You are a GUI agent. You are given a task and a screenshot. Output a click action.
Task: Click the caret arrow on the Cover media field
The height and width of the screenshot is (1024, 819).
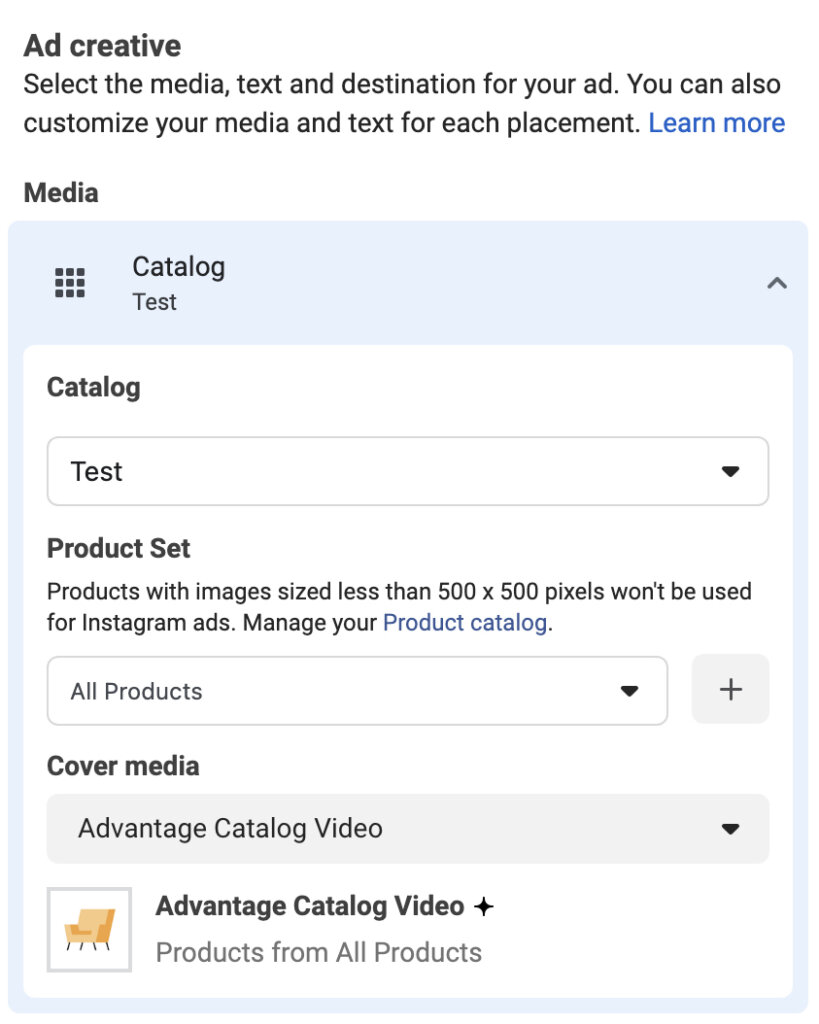pyautogui.click(x=732, y=828)
